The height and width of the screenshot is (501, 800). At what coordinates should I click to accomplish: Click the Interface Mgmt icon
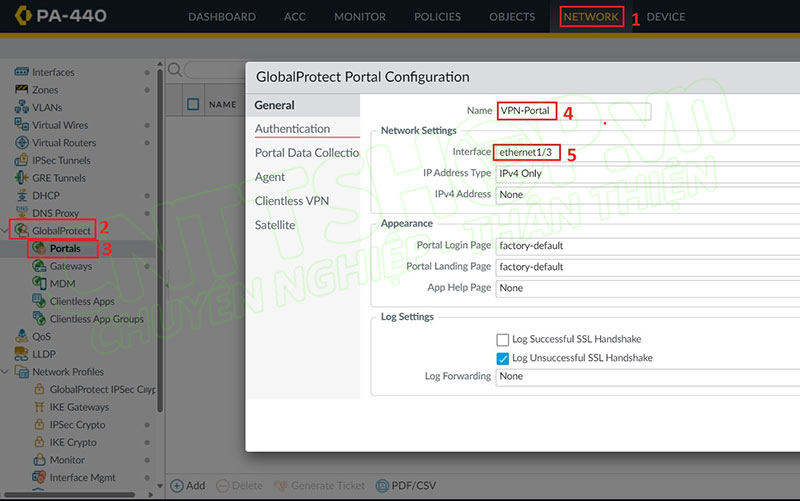39,477
